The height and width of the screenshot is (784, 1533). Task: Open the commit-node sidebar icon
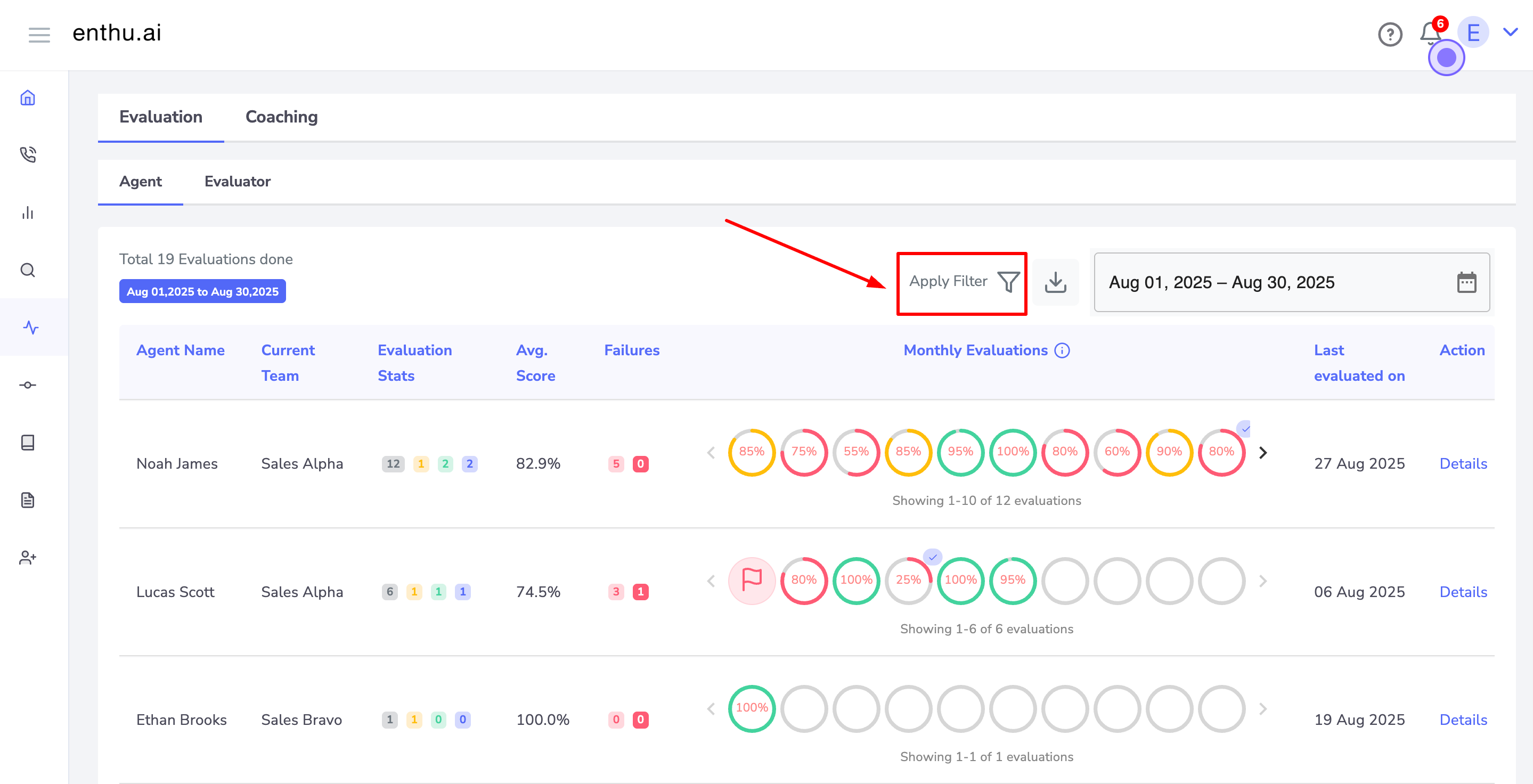(x=27, y=385)
